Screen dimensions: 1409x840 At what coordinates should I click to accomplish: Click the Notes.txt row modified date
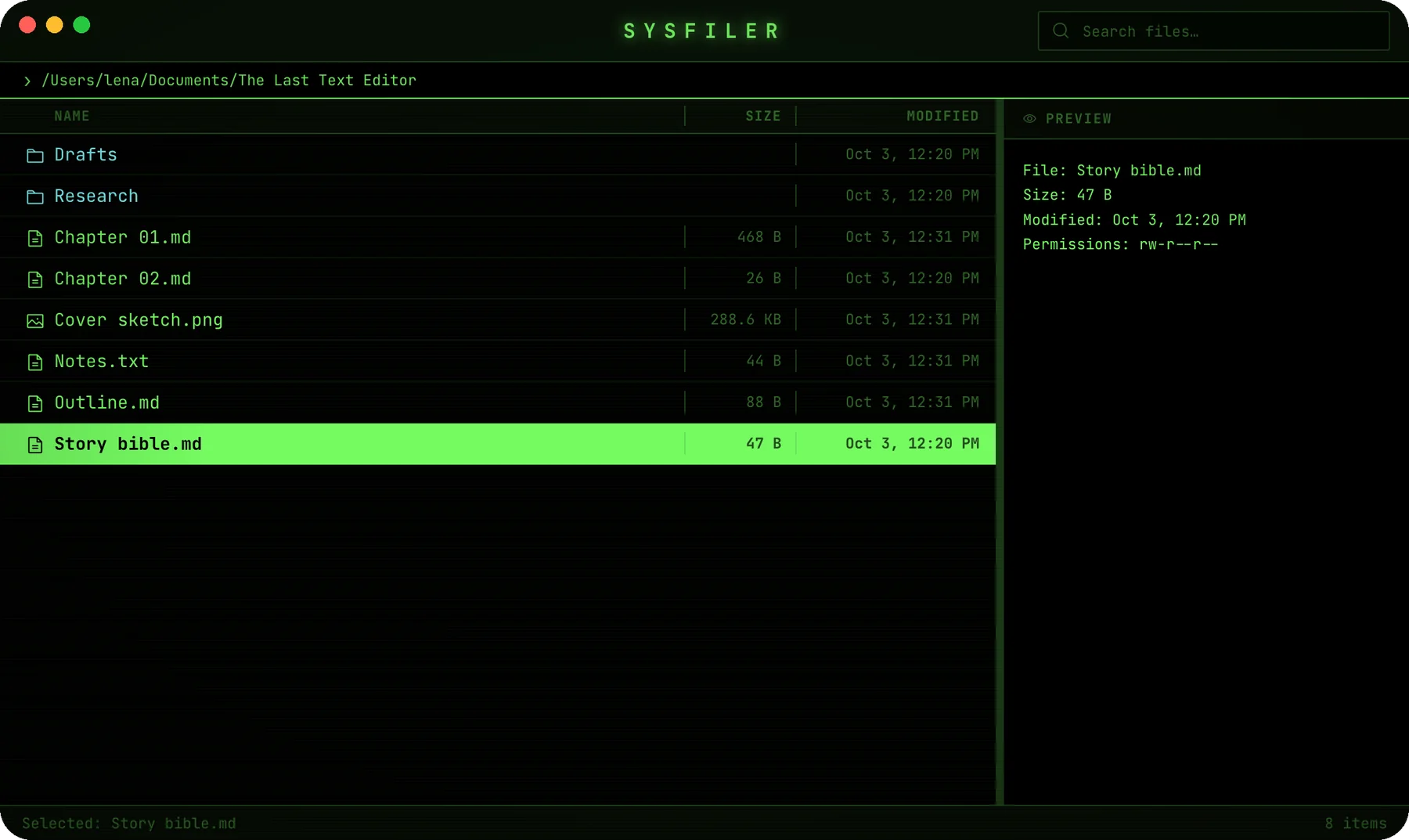tap(912, 361)
